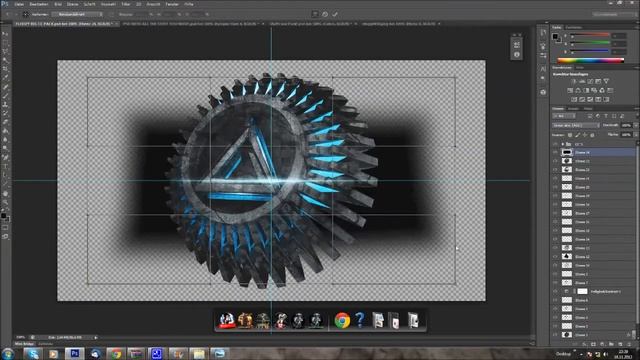
Task: Toggle lock all icon in Fixieren row
Action: [592, 135]
